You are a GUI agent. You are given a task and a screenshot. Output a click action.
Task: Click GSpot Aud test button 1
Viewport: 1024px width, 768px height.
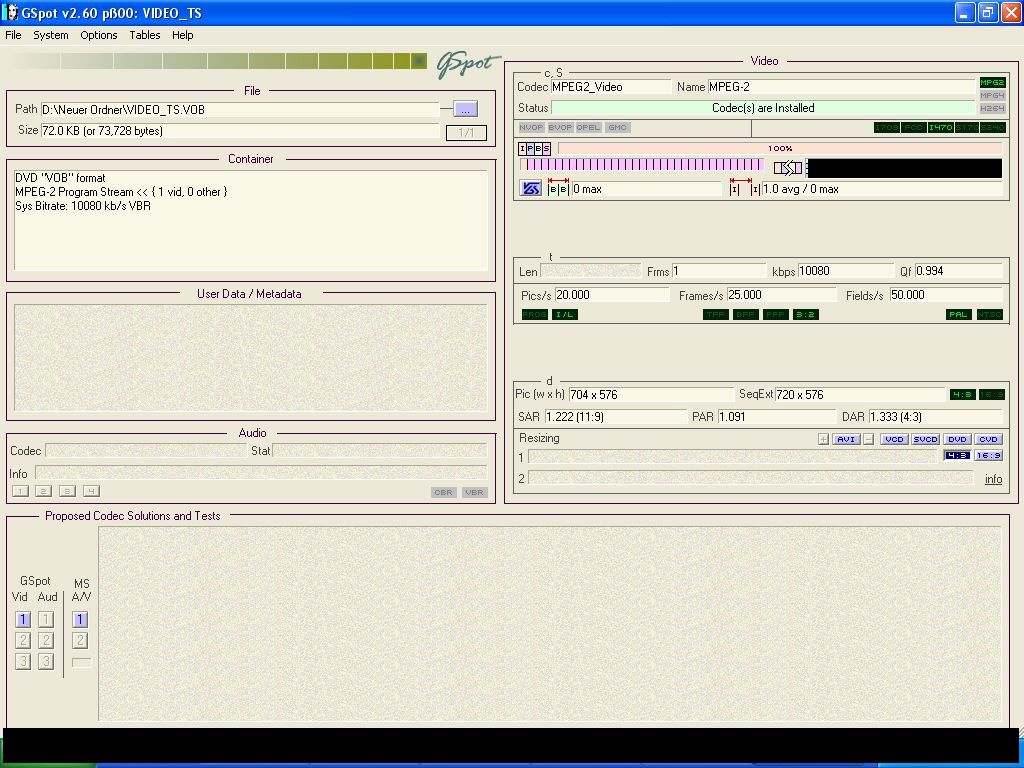tap(46, 619)
